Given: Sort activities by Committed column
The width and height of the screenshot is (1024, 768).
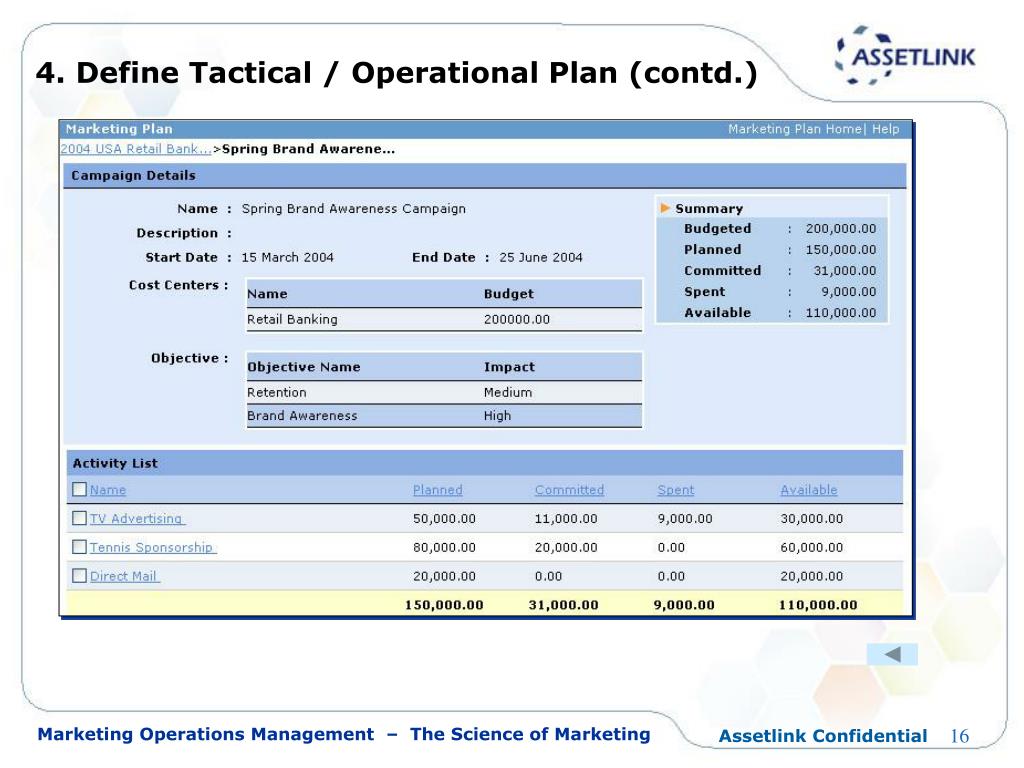Looking at the screenshot, I should point(569,490).
